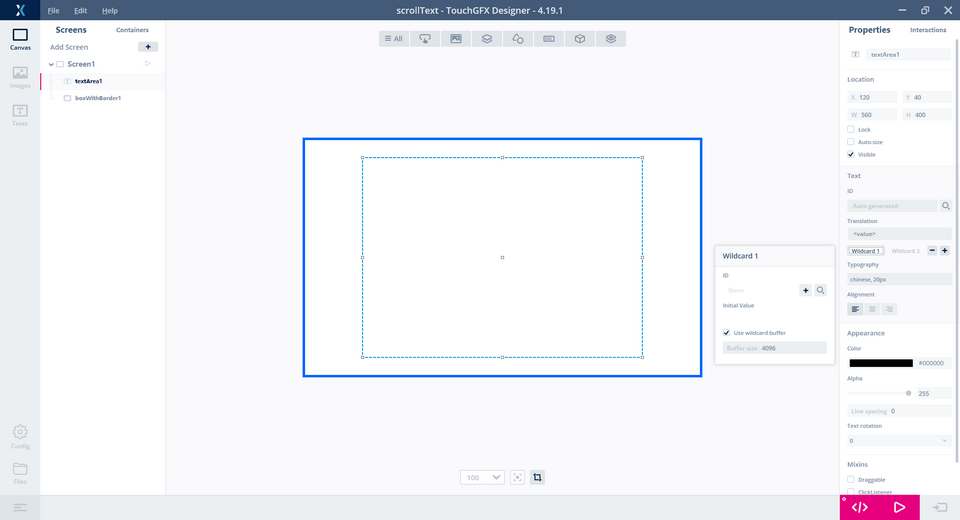Open the zoom level dropdown

point(482,477)
